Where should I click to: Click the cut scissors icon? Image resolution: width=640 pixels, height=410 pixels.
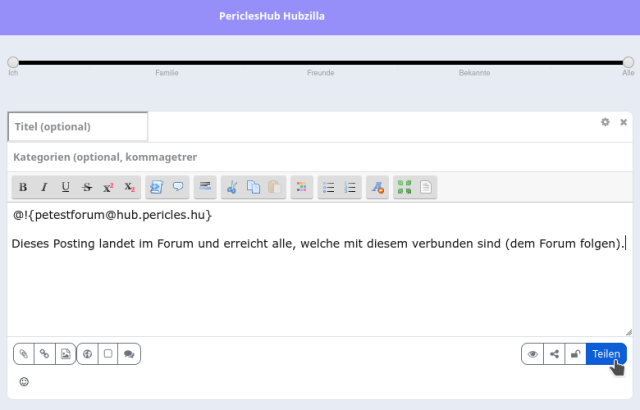232,187
